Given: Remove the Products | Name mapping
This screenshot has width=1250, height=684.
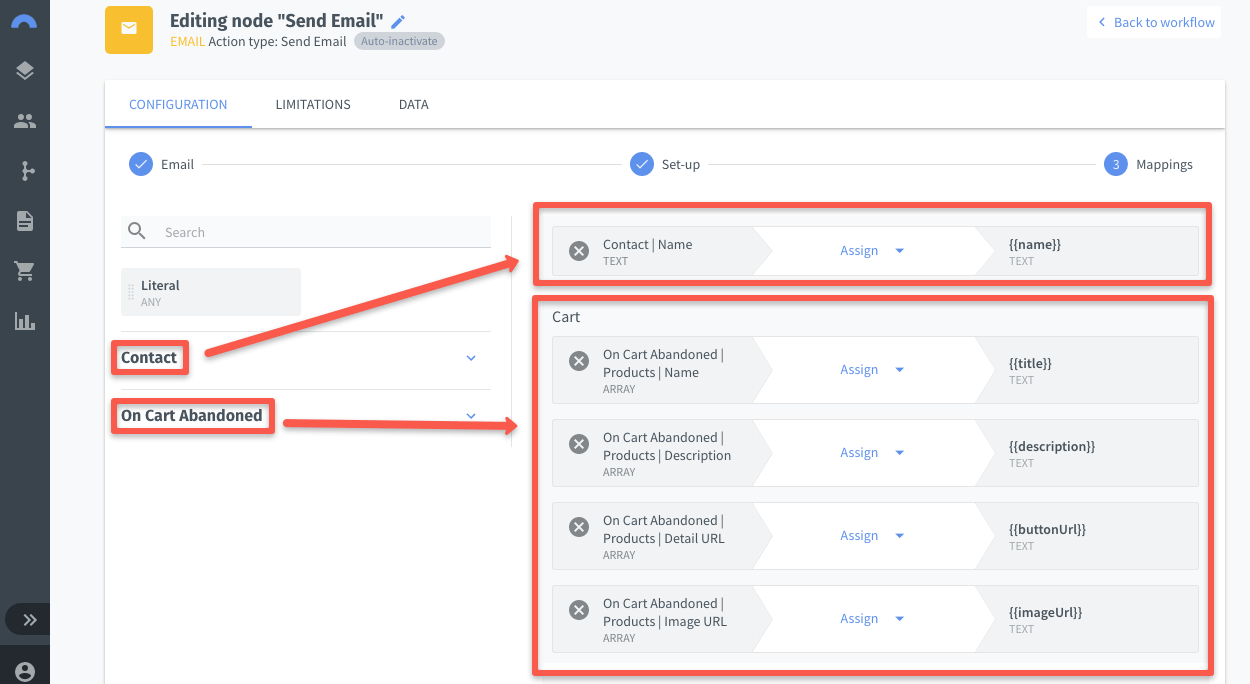Looking at the screenshot, I should [x=579, y=361].
